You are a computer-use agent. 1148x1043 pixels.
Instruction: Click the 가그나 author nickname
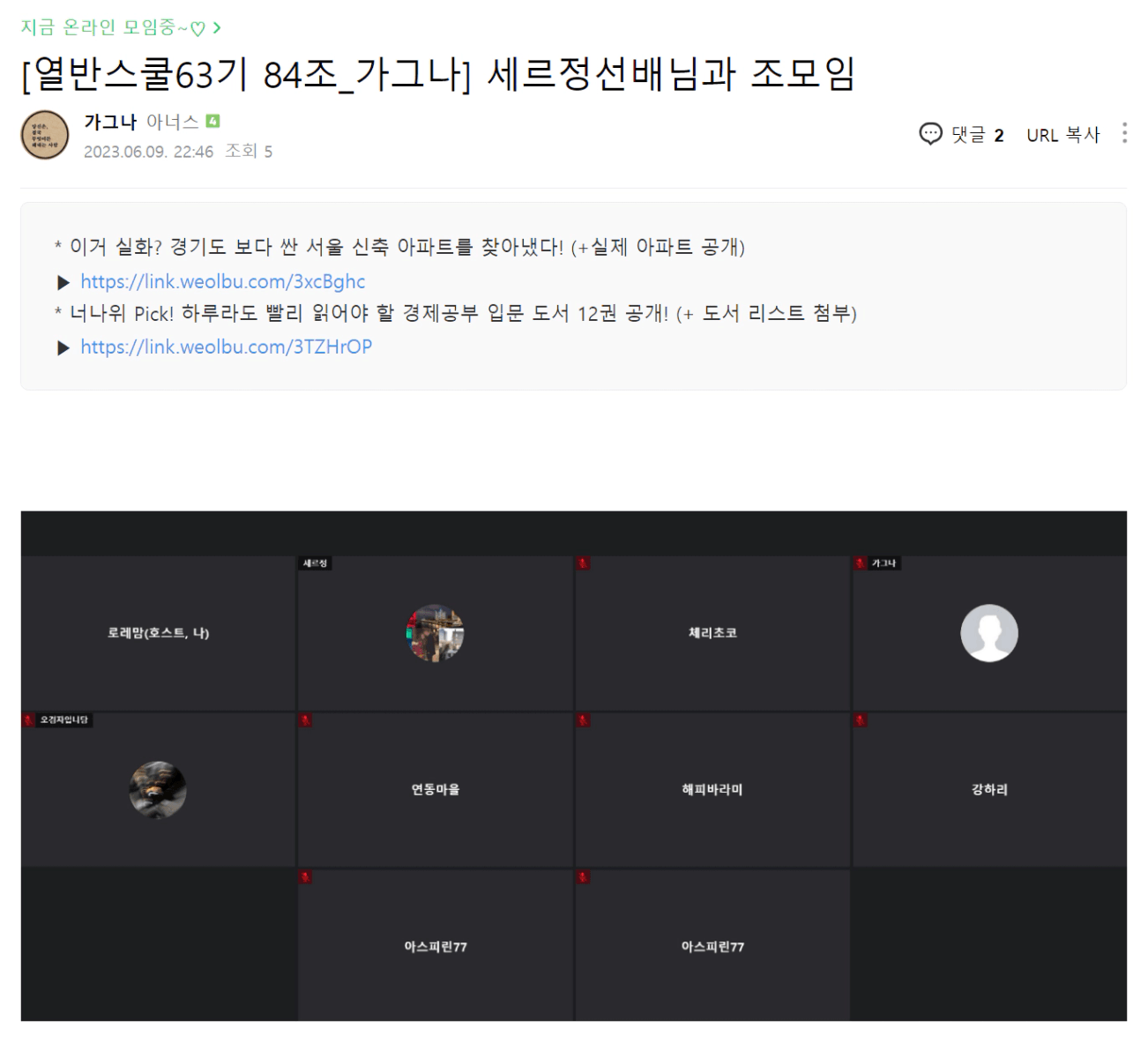(x=110, y=122)
